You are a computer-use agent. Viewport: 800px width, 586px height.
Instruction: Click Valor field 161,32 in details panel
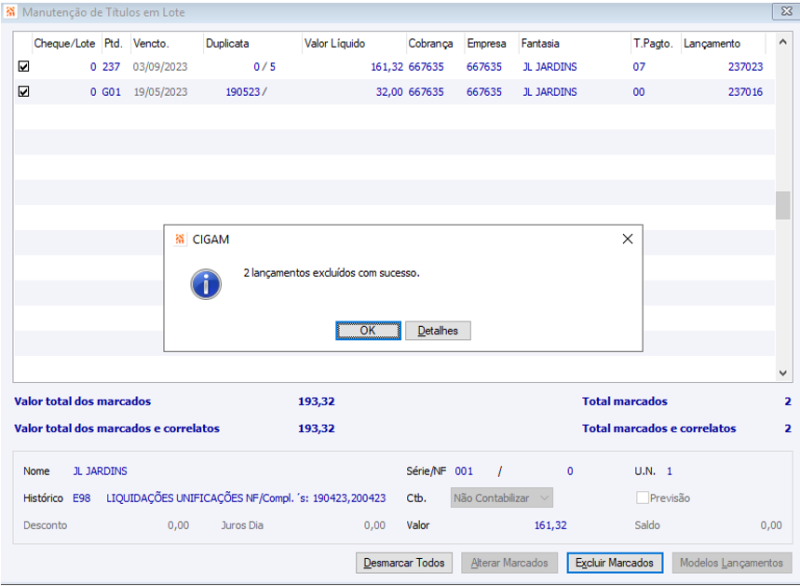click(x=551, y=525)
